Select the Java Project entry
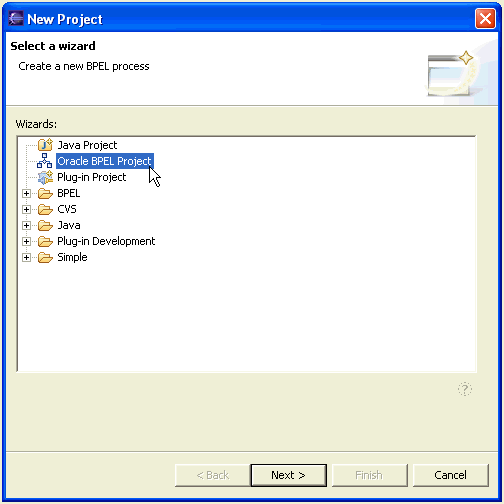The width and height of the screenshot is (504, 504). click(87, 145)
